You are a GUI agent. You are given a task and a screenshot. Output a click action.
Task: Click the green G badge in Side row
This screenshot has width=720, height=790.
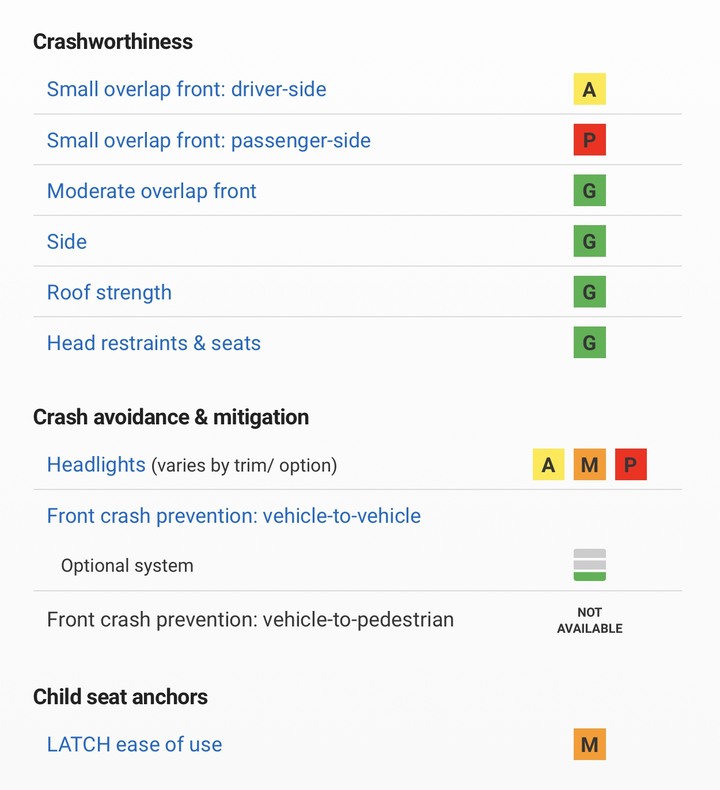tap(590, 241)
